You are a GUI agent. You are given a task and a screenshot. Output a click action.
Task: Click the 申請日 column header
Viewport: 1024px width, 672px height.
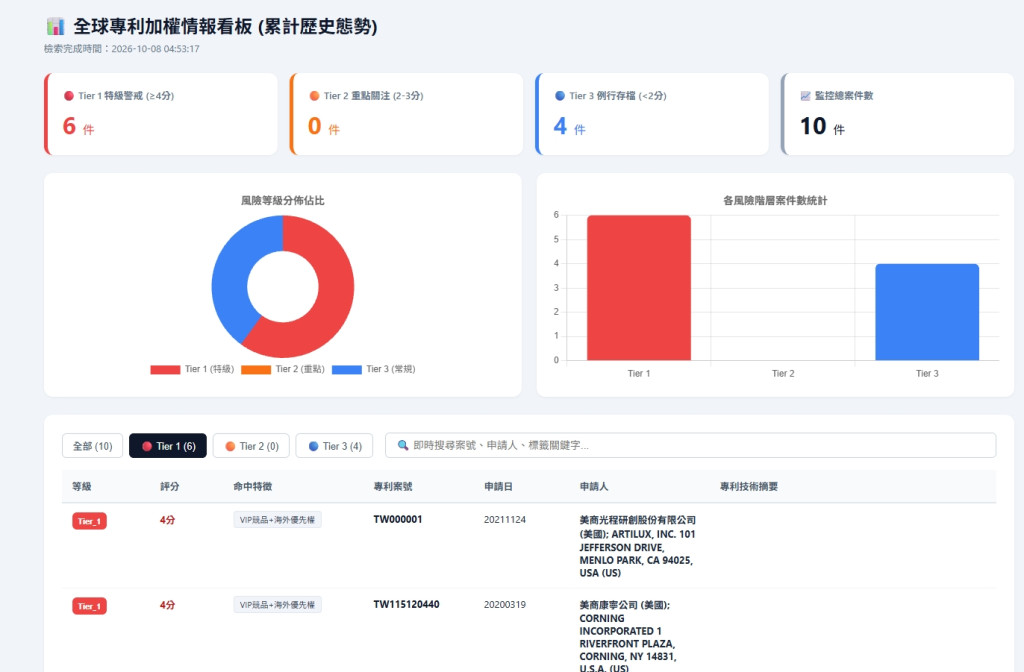tap(498, 487)
